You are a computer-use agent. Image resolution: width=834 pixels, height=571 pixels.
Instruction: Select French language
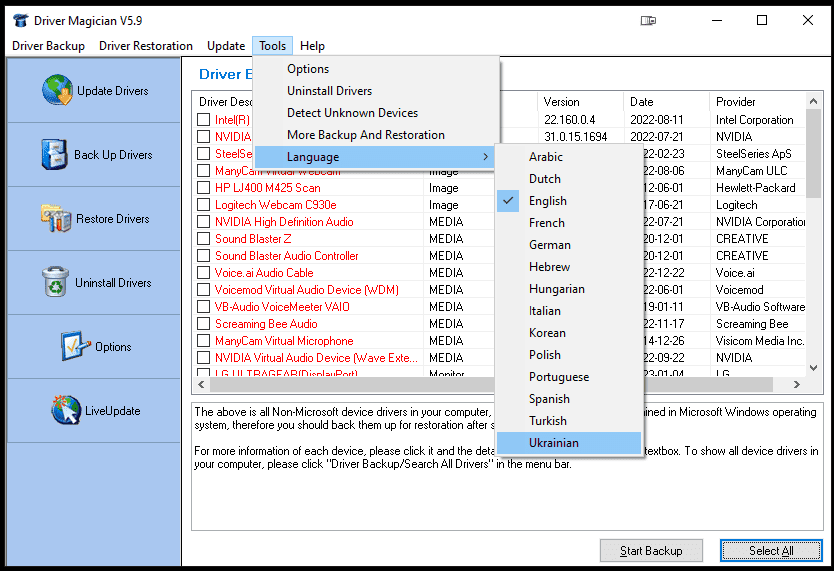[x=569, y=223]
